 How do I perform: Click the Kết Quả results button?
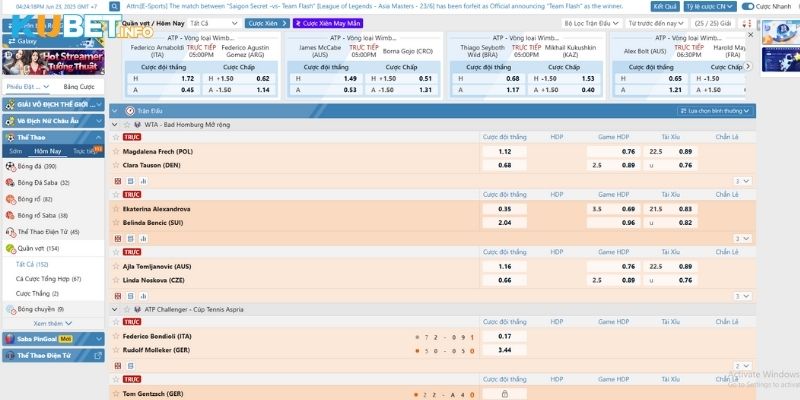click(x=664, y=6)
